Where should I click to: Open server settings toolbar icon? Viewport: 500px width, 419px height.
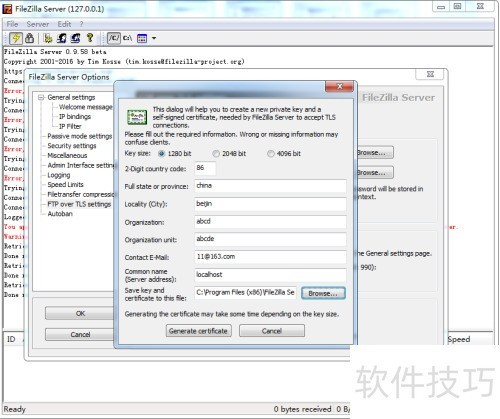48,38
